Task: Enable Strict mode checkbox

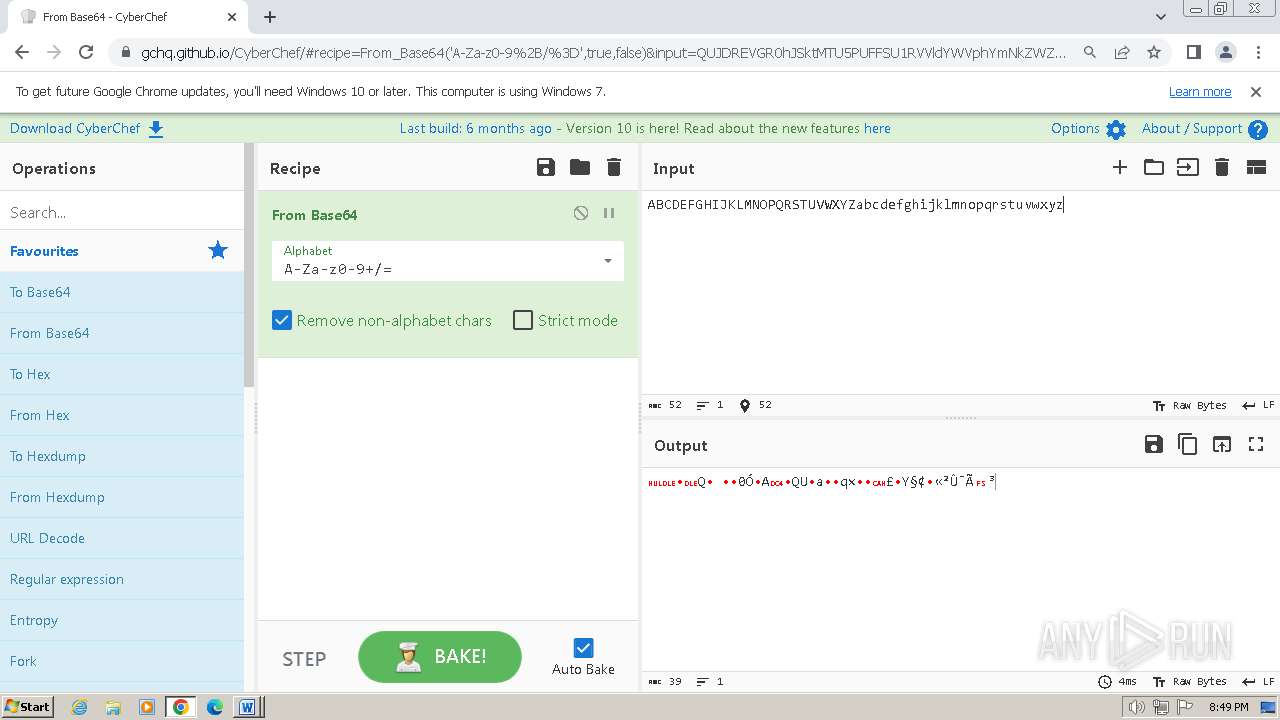Action: (523, 321)
